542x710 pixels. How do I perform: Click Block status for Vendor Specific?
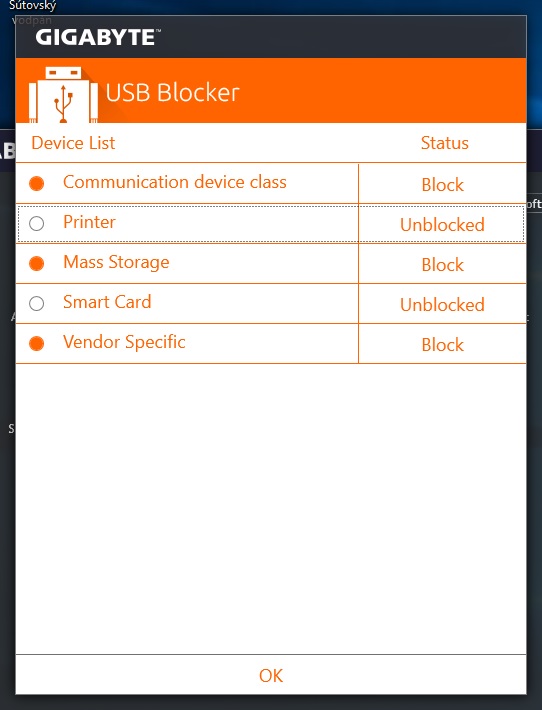442,345
